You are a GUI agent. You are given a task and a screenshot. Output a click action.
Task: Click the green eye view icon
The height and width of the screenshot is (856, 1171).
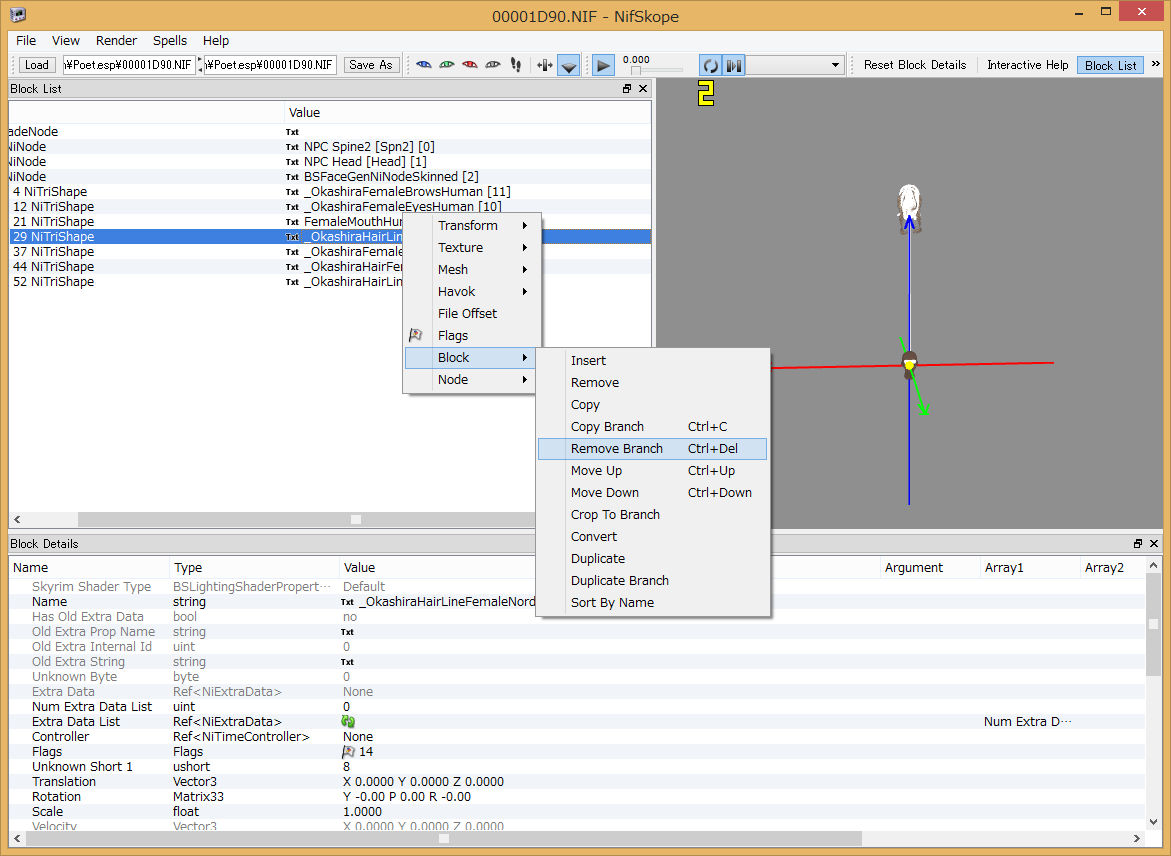click(x=447, y=65)
